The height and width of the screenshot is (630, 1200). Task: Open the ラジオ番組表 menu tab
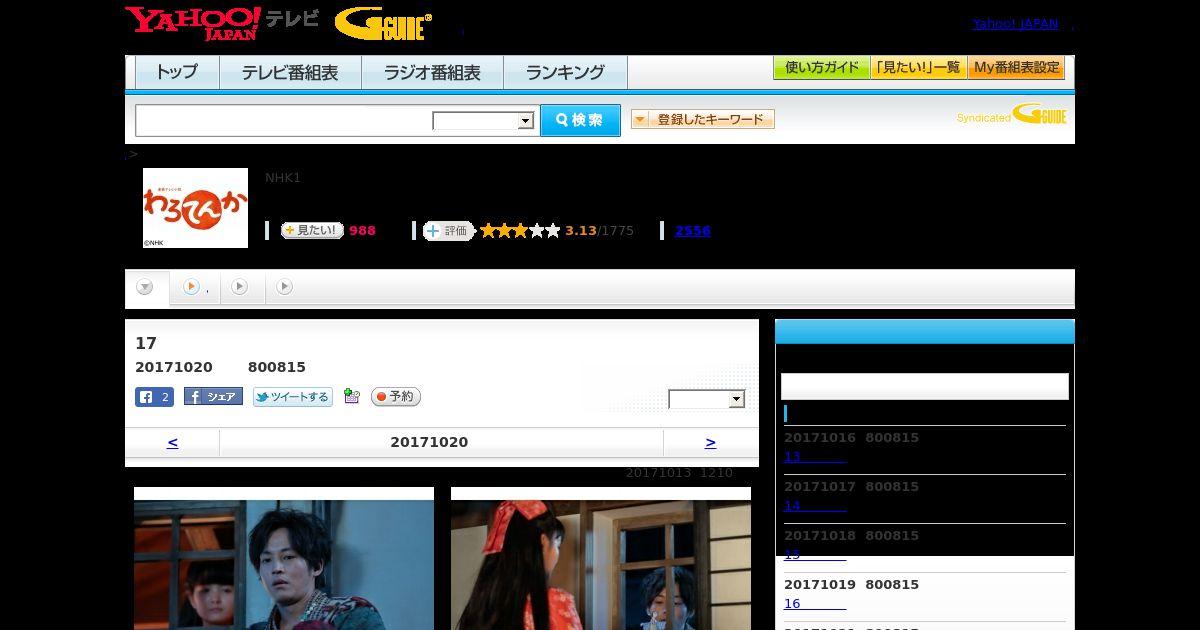[432, 72]
